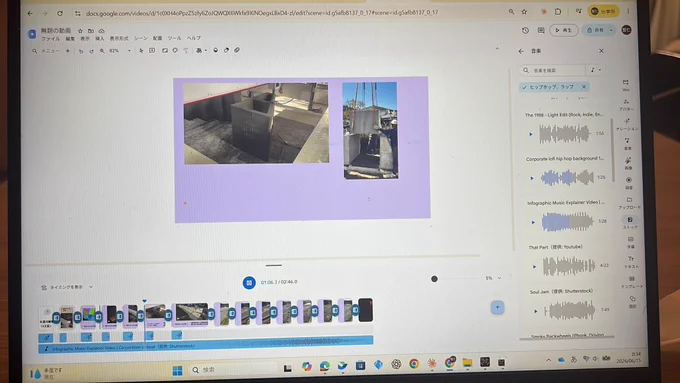Image resolution: width=680 pixels, height=383 pixels.
Task: Click the Play preview button
Action: pos(564,30)
